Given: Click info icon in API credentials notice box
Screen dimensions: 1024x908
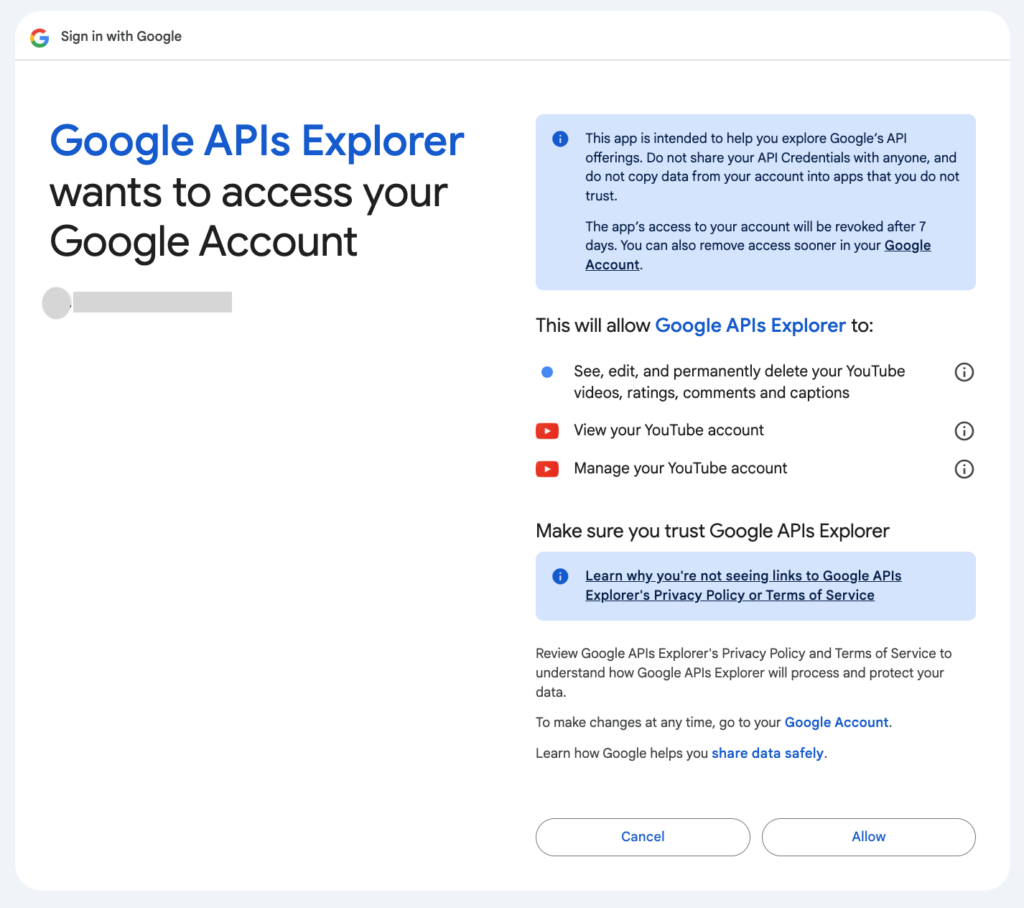Looking at the screenshot, I should coord(560,138).
